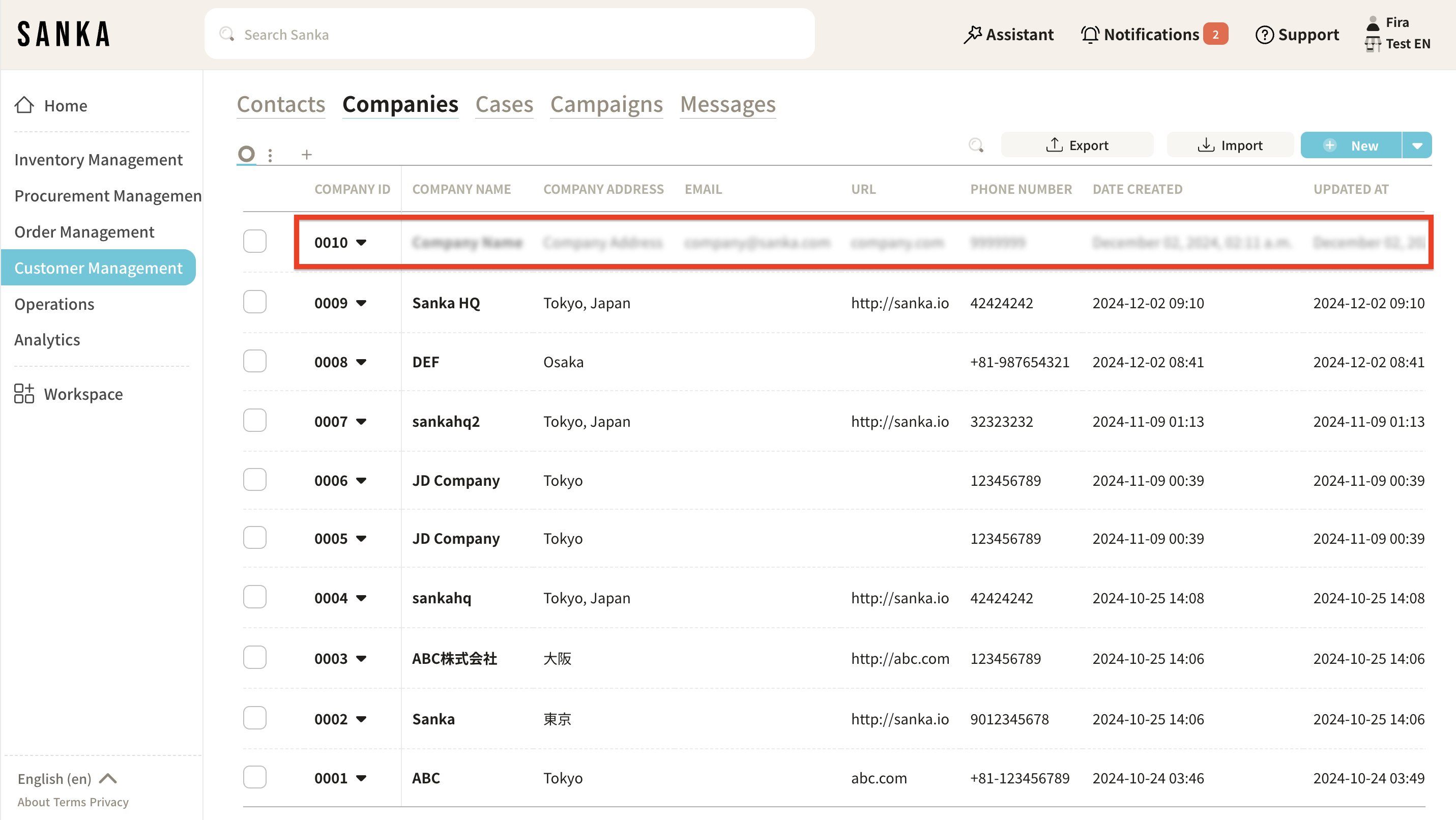Click the Export button
1456x820 pixels.
coord(1077,145)
